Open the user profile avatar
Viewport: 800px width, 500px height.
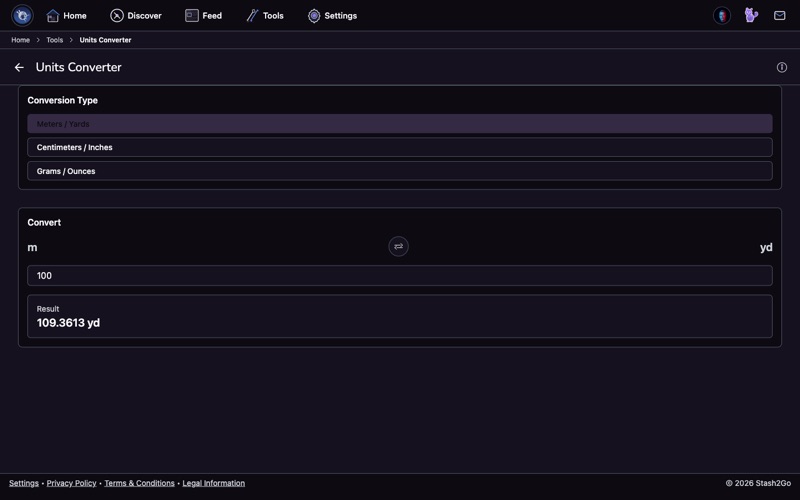point(722,16)
